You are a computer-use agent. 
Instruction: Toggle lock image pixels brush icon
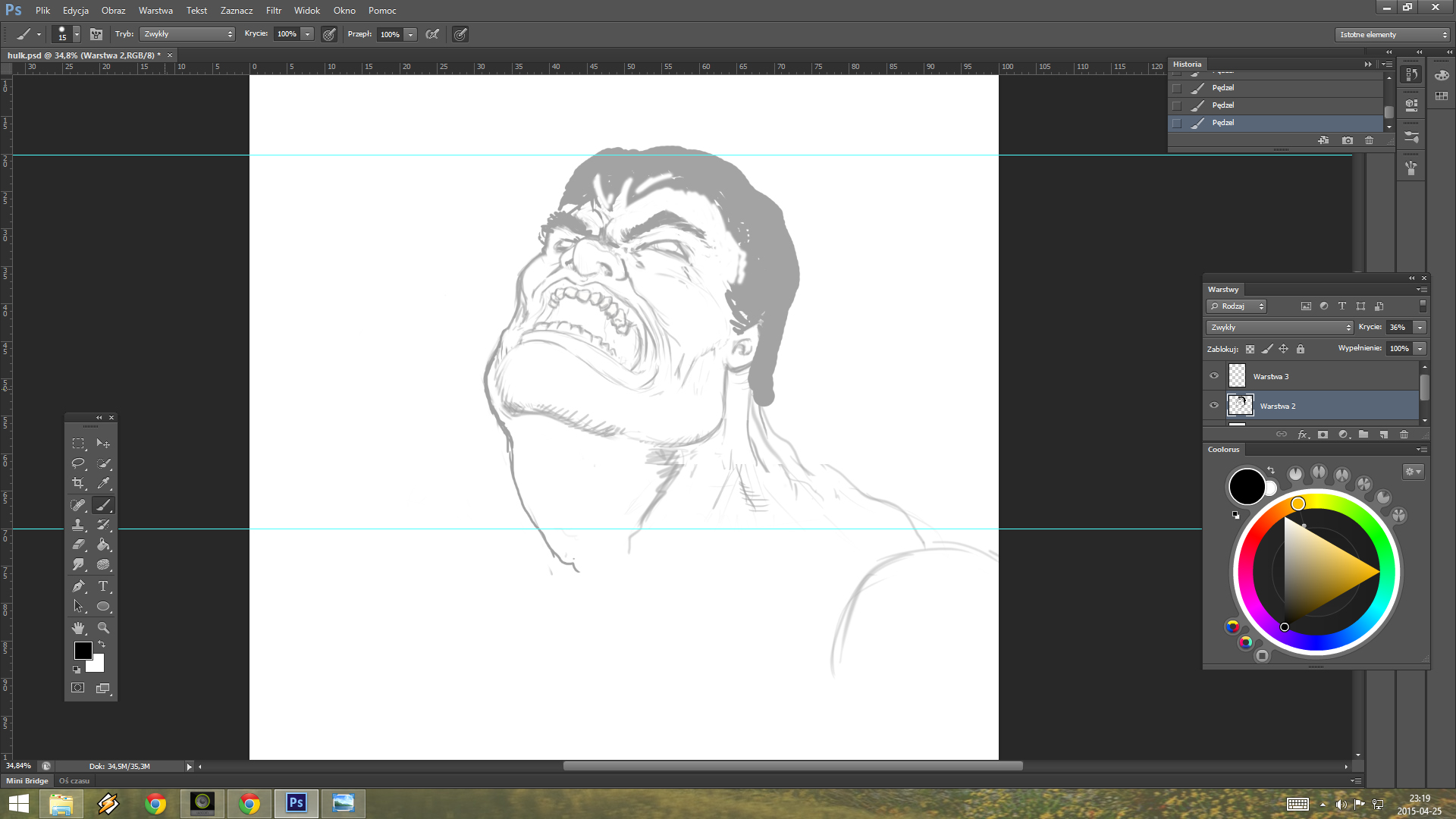tap(1266, 349)
